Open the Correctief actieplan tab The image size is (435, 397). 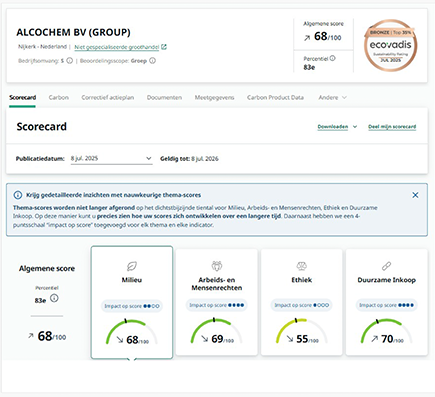(x=108, y=98)
